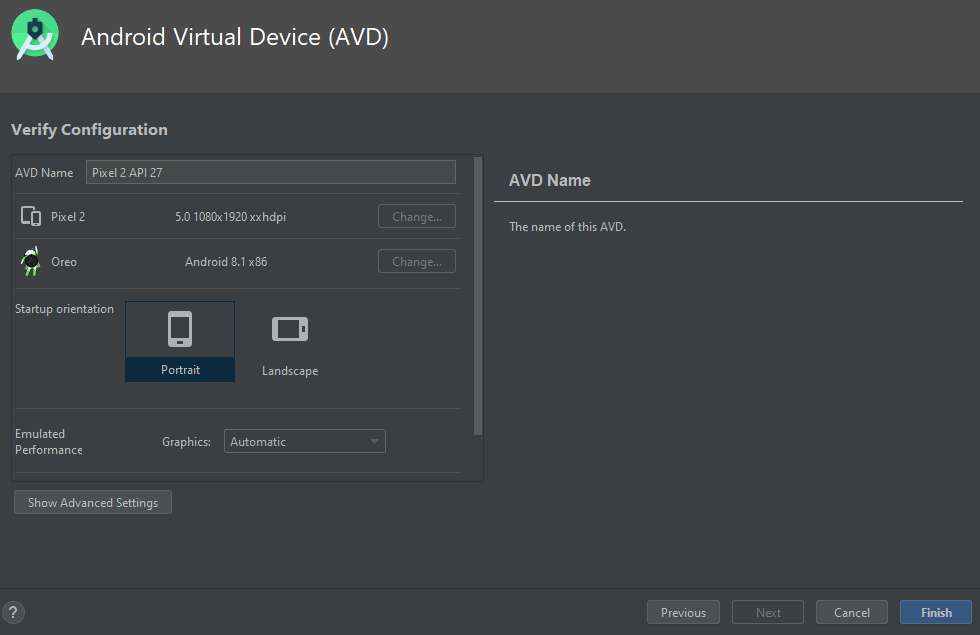The width and height of the screenshot is (980, 635).
Task: Click the Android 8.1 x86 text
Action: pos(226,262)
